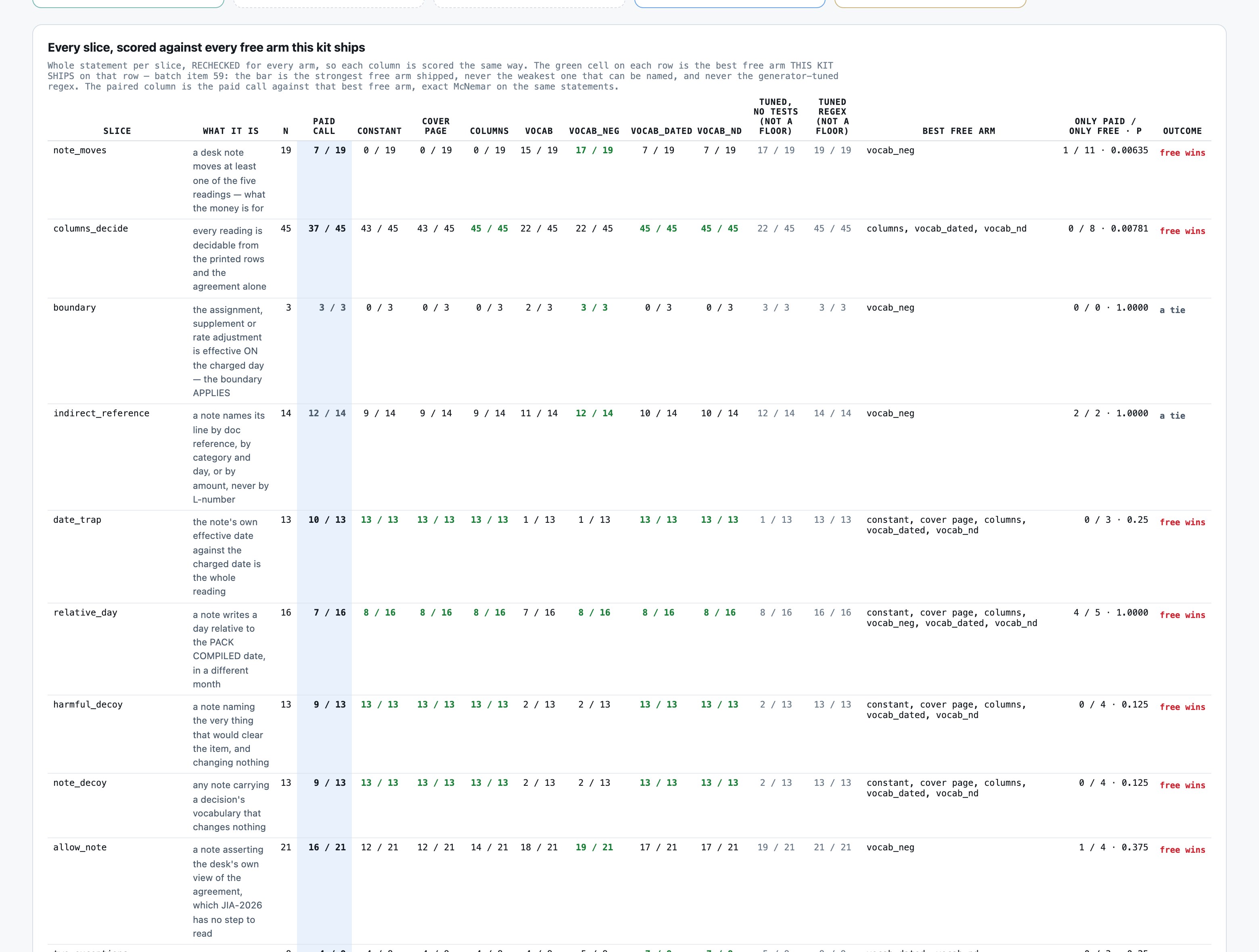This screenshot has height=952, width=1259.
Task: Select the harmful_decoy slice name
Action: pos(88,704)
